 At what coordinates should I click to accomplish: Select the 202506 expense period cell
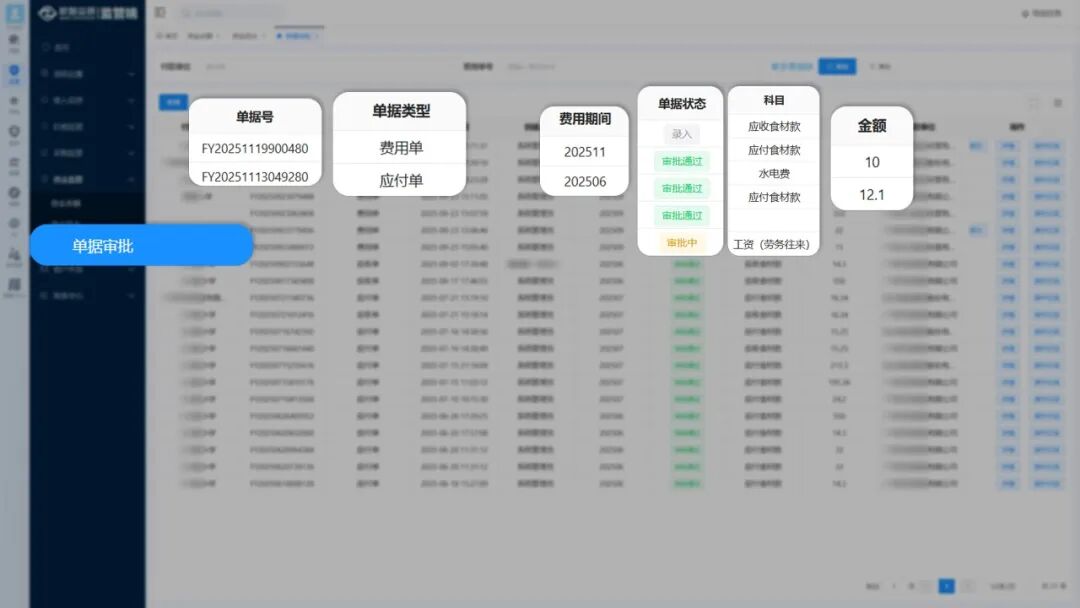pyautogui.click(x=585, y=181)
